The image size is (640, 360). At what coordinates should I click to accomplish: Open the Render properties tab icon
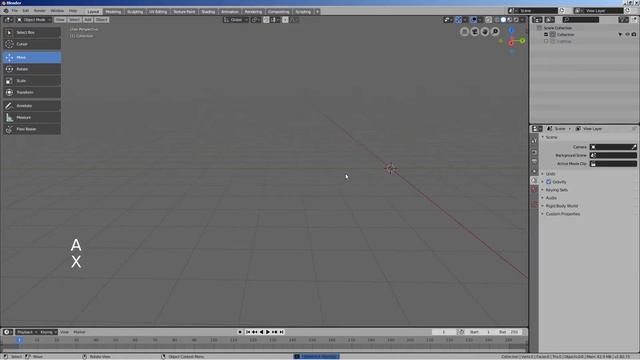[534, 152]
